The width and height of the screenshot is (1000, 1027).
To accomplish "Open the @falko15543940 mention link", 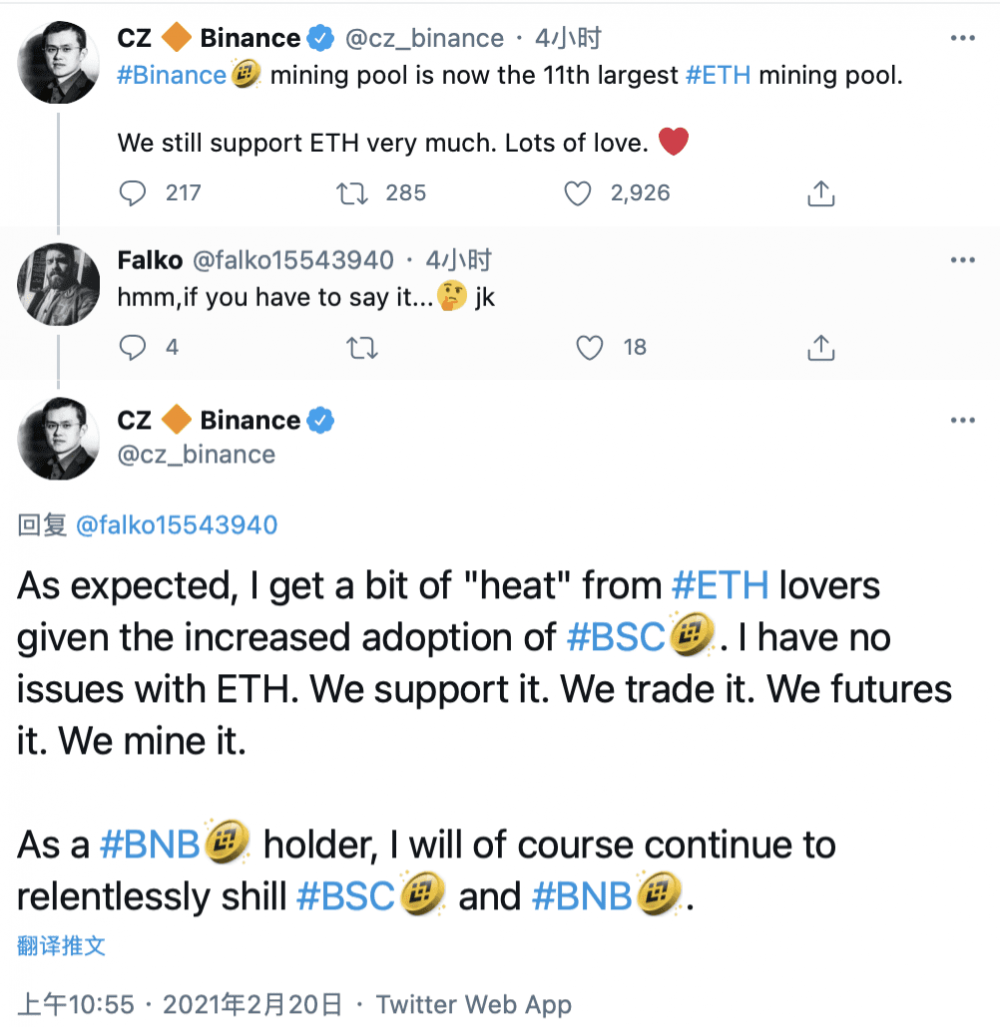I will 176,526.
